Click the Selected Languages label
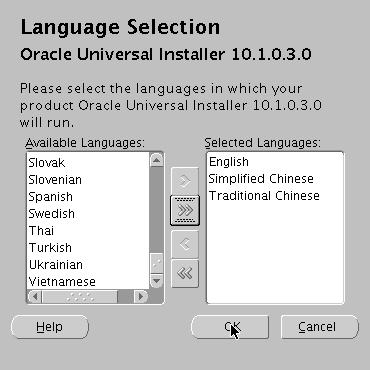The height and width of the screenshot is (370, 370). pyautogui.click(x=263, y=143)
